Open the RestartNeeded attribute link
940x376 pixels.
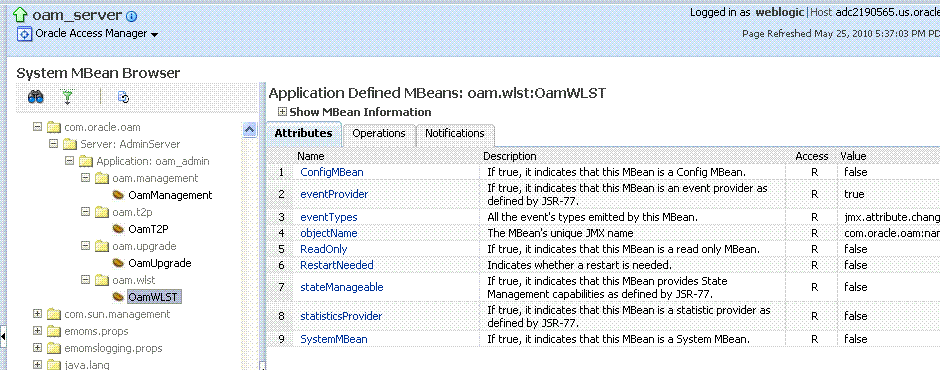click(336, 265)
